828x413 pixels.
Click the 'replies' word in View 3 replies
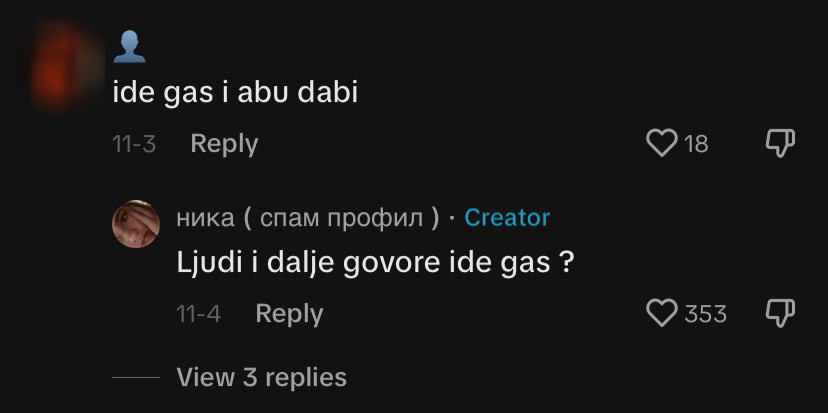[x=306, y=378]
